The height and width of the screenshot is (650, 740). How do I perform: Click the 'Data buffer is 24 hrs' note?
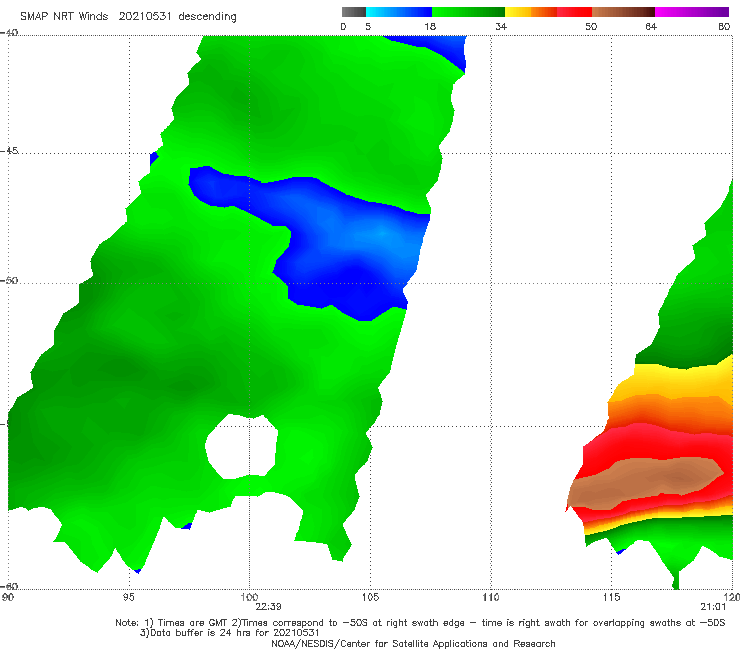coord(229,633)
